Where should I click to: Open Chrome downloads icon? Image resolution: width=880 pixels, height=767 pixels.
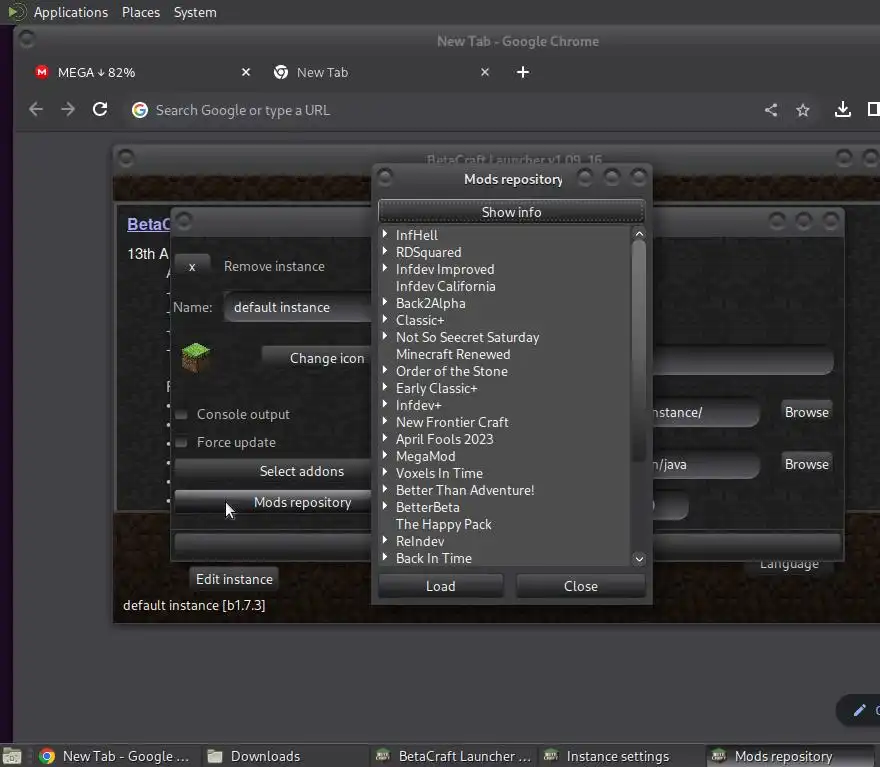pyautogui.click(x=842, y=110)
